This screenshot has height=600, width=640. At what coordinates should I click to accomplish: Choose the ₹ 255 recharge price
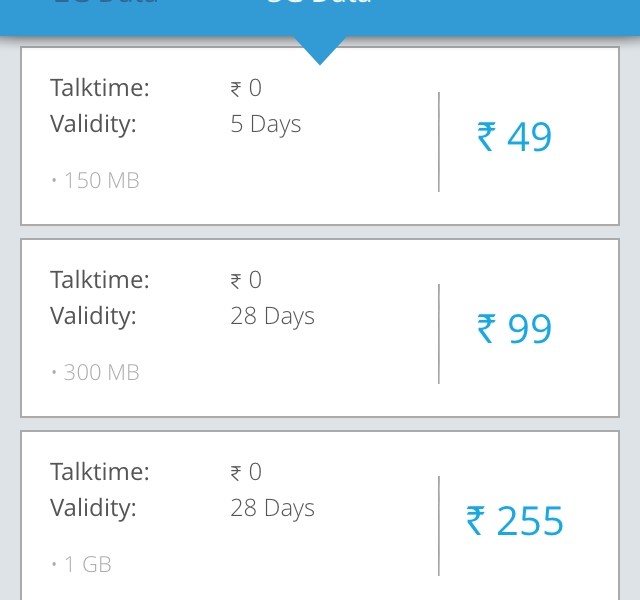click(x=515, y=521)
